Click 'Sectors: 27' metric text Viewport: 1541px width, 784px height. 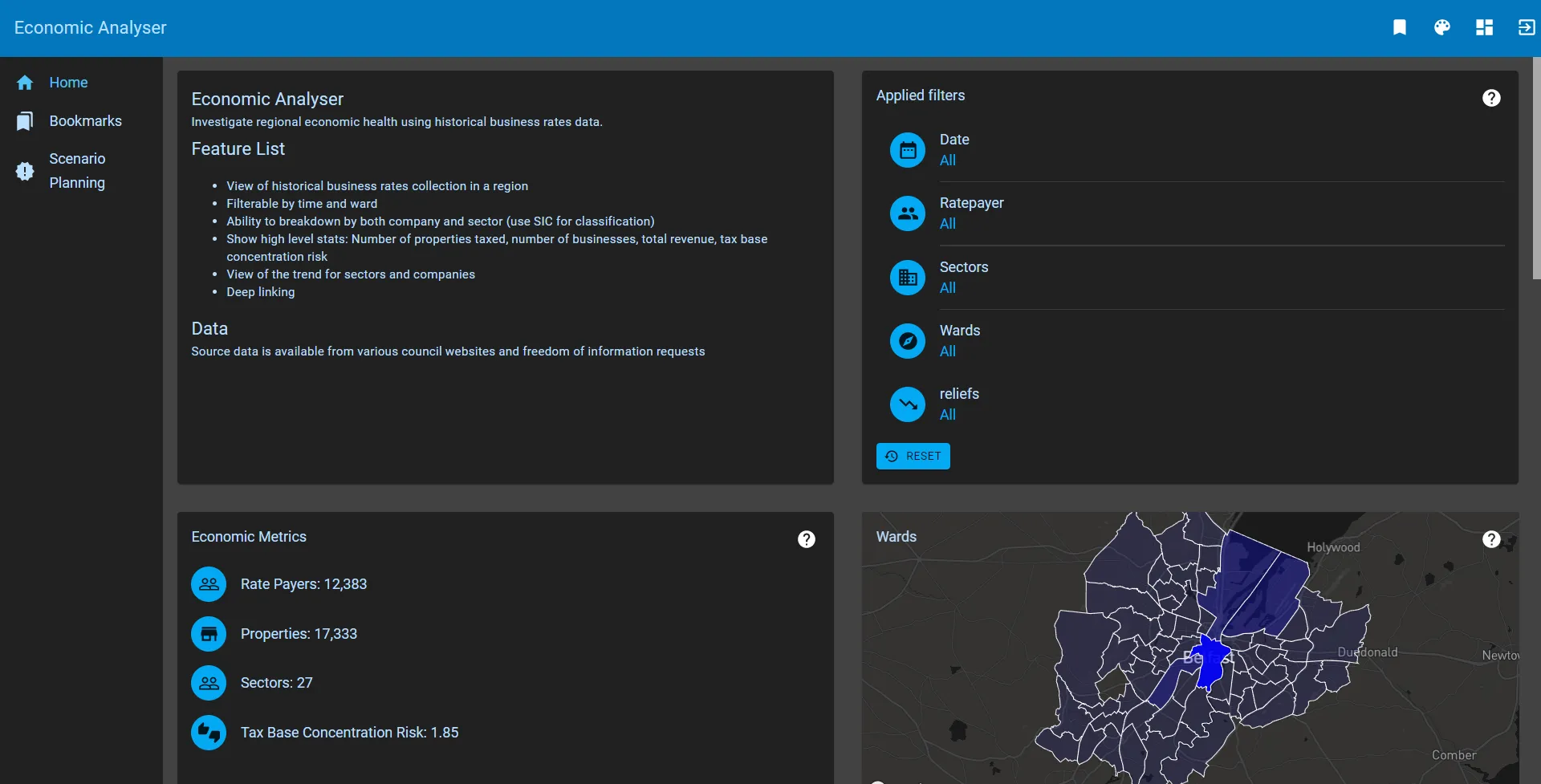[x=276, y=683]
